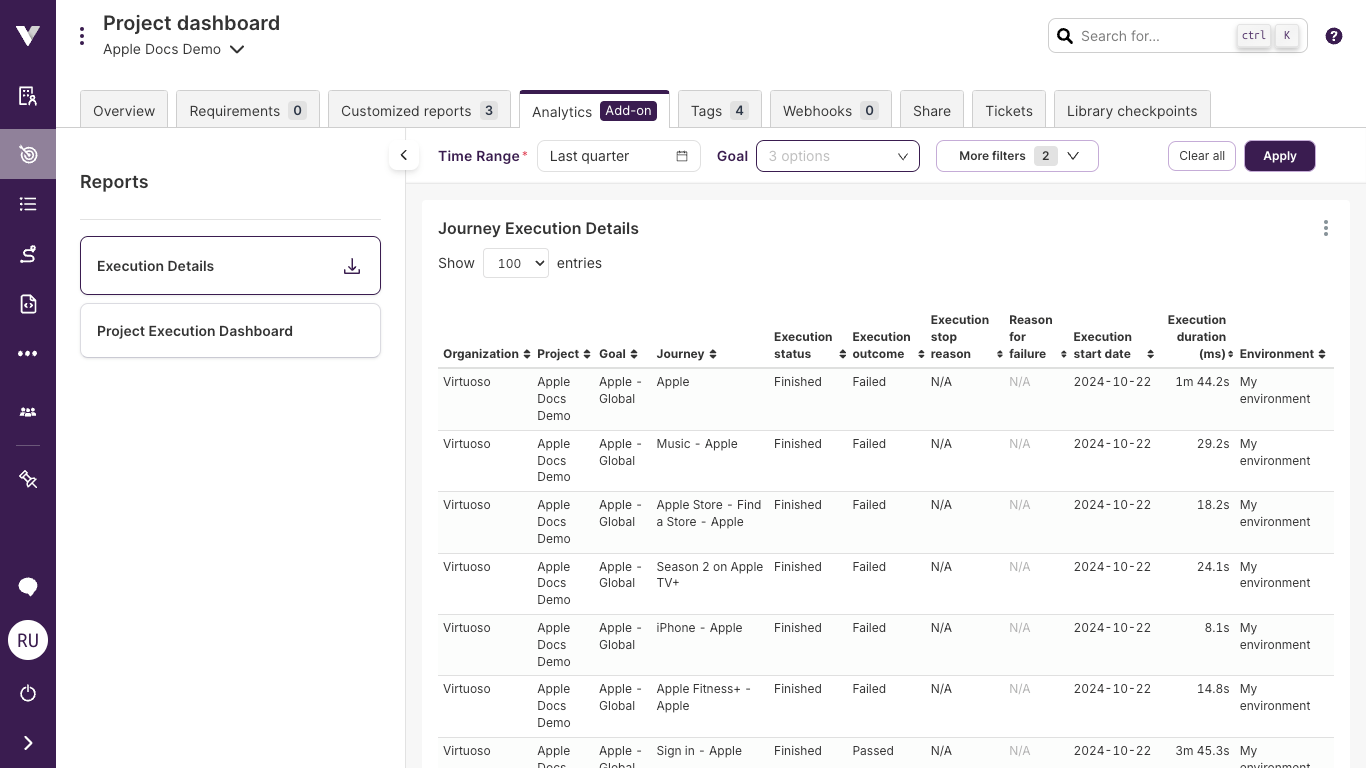Sort by the Goal column
Image resolution: width=1366 pixels, height=768 pixels.
(x=619, y=354)
